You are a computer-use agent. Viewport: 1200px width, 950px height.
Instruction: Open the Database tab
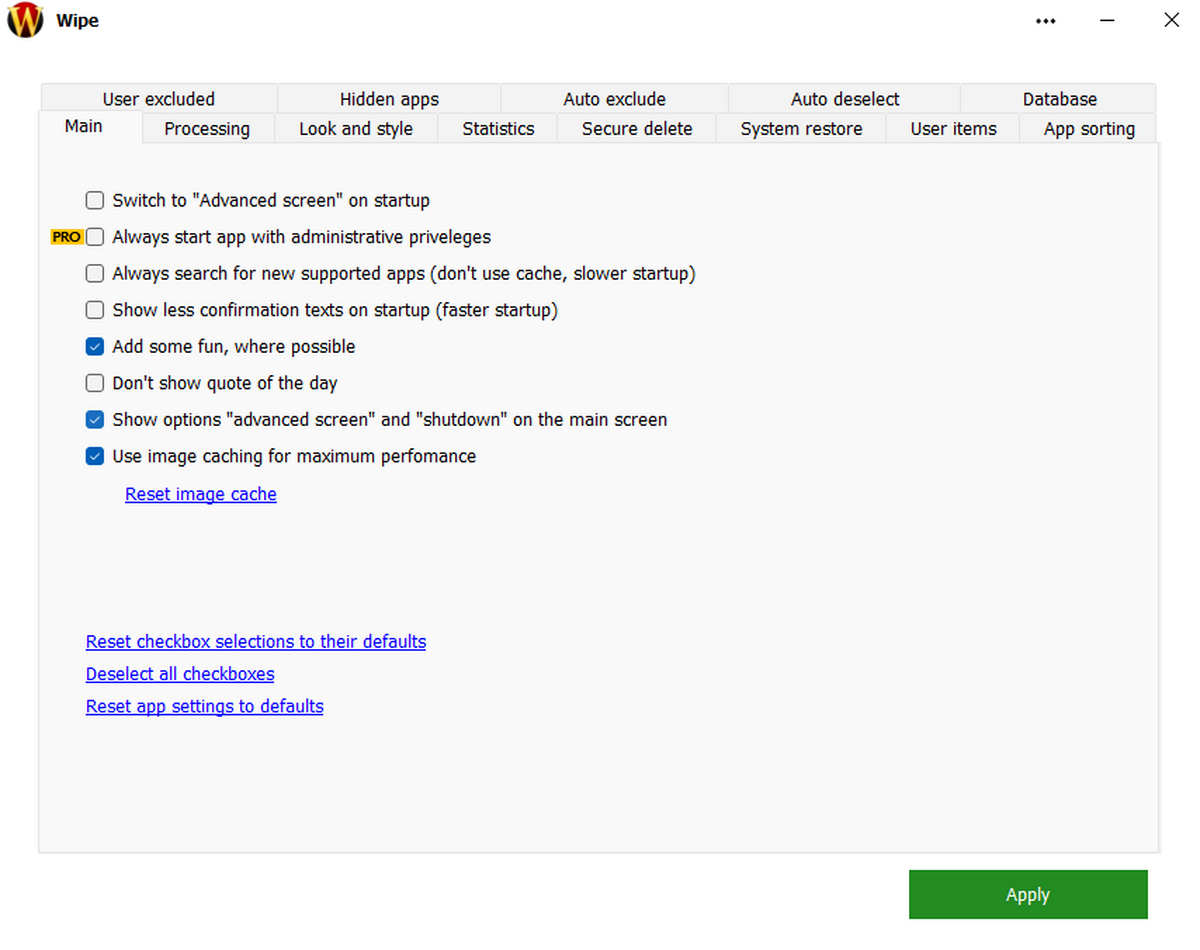[1059, 99]
